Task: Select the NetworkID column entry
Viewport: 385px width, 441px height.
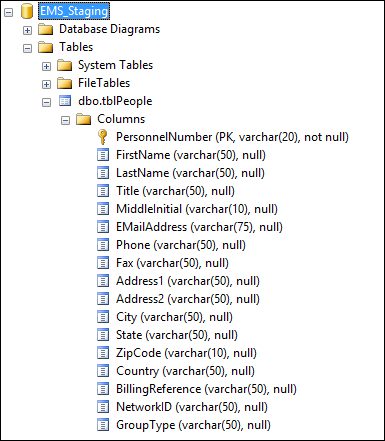Action: tap(192, 407)
